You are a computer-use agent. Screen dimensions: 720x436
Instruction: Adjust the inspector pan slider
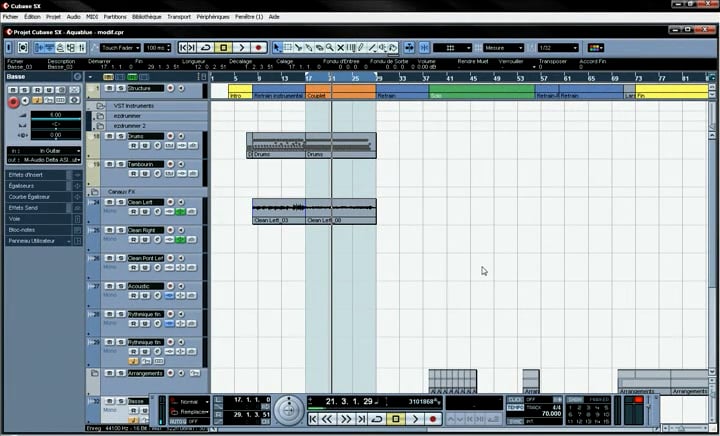point(56,124)
